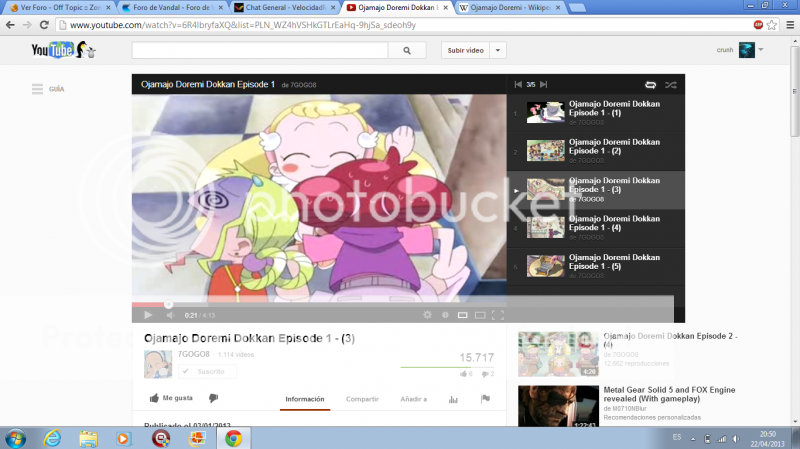Screen dimensions: 800x449
Task: Click the search magnifier button
Action: click(407, 50)
